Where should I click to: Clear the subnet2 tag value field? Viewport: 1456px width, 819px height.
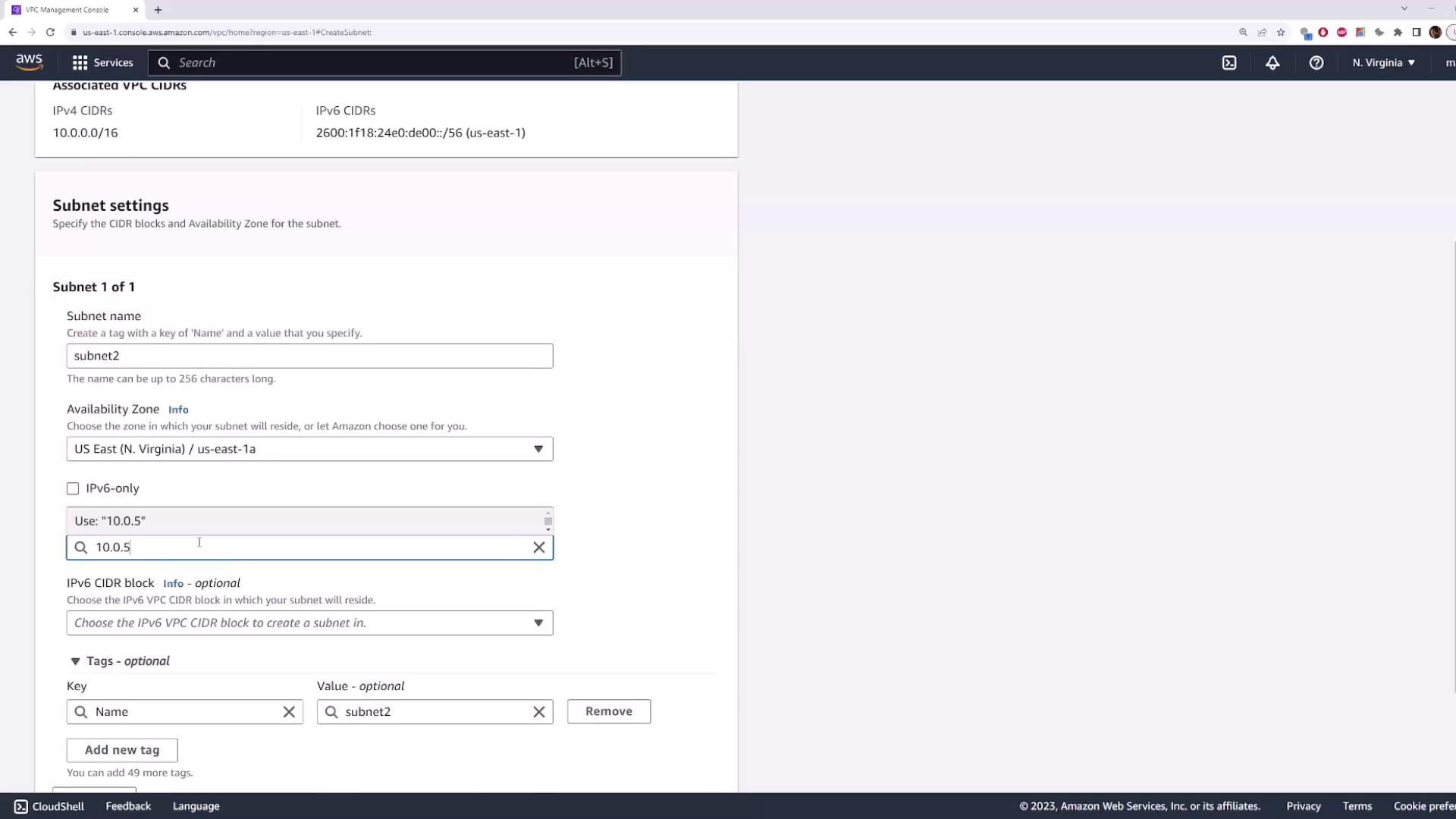539,712
